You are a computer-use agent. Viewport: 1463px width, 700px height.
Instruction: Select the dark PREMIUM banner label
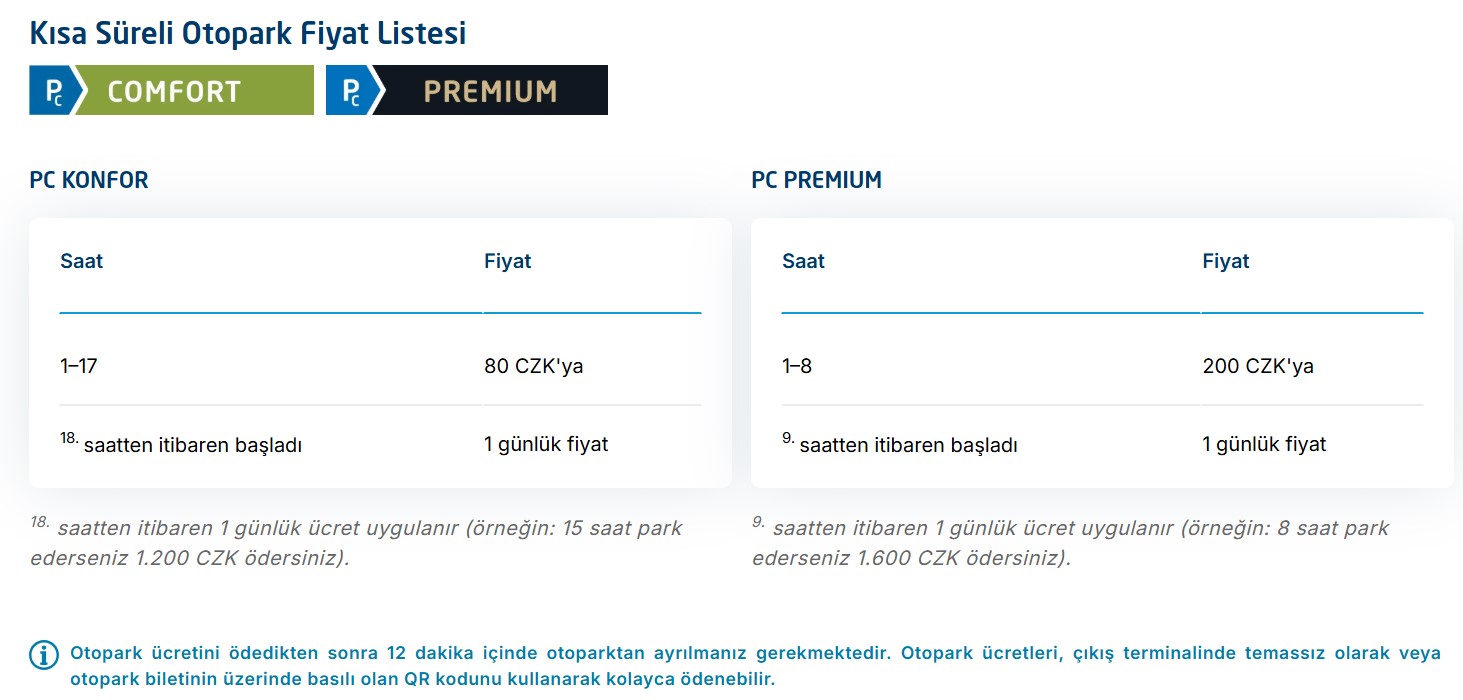coord(490,91)
